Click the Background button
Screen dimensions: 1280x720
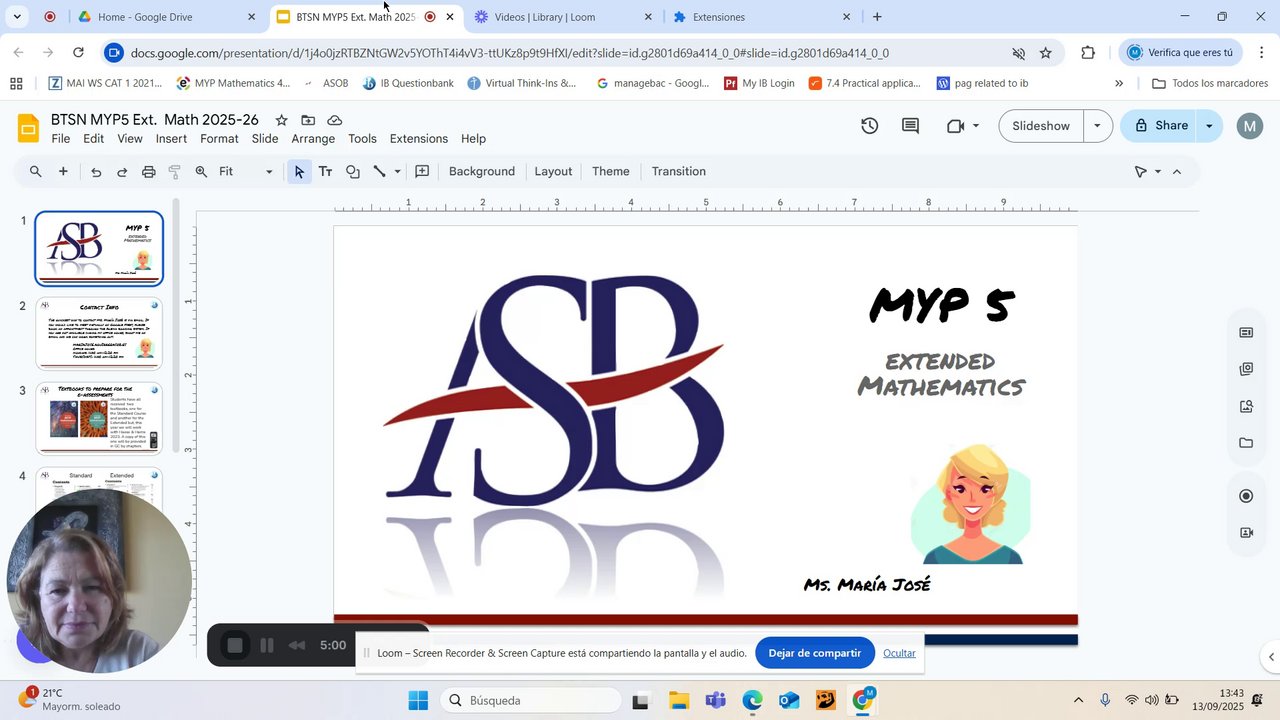coord(482,172)
